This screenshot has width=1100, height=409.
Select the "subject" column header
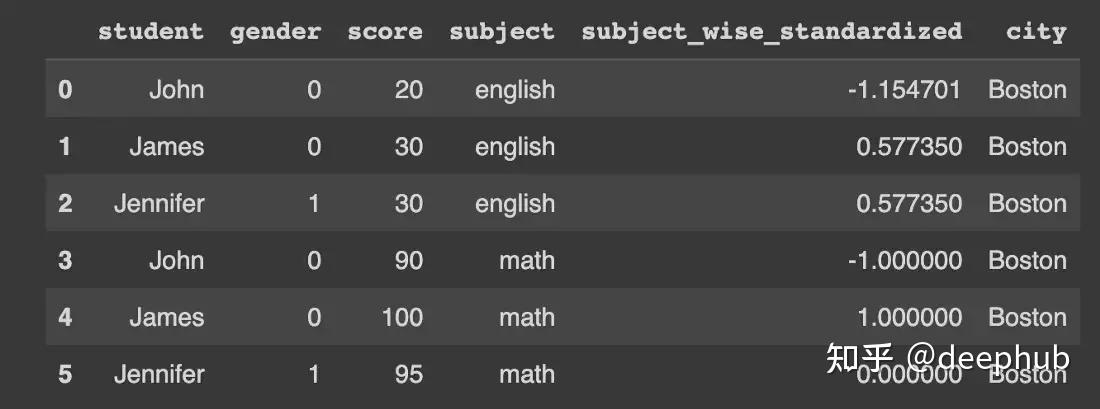tap(501, 31)
